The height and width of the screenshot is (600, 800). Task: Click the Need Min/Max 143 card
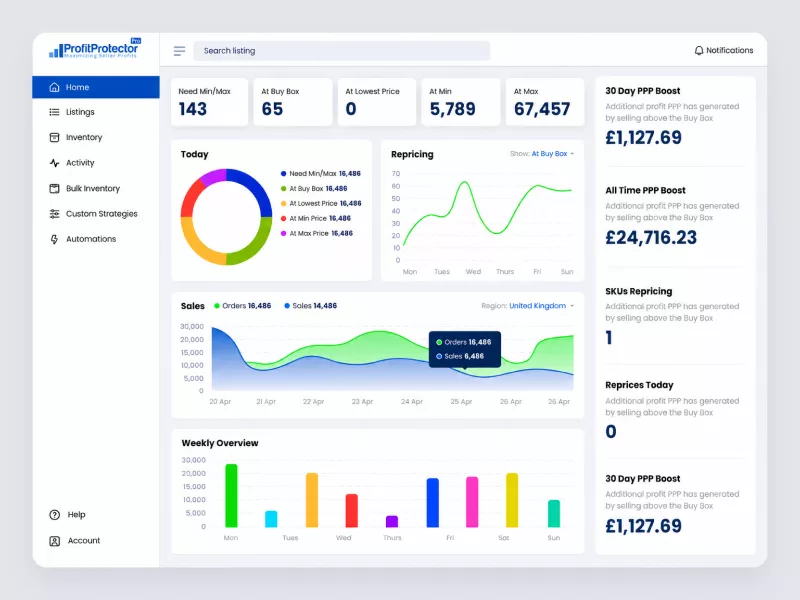[x=209, y=102]
